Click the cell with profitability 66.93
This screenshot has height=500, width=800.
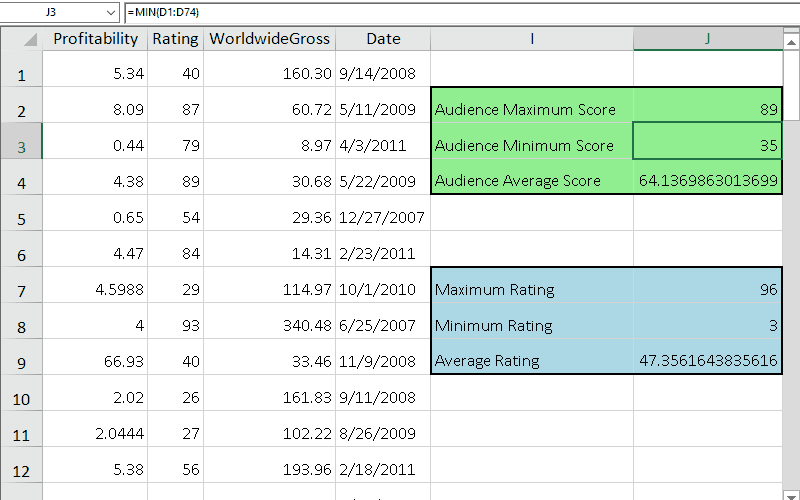pos(95,361)
